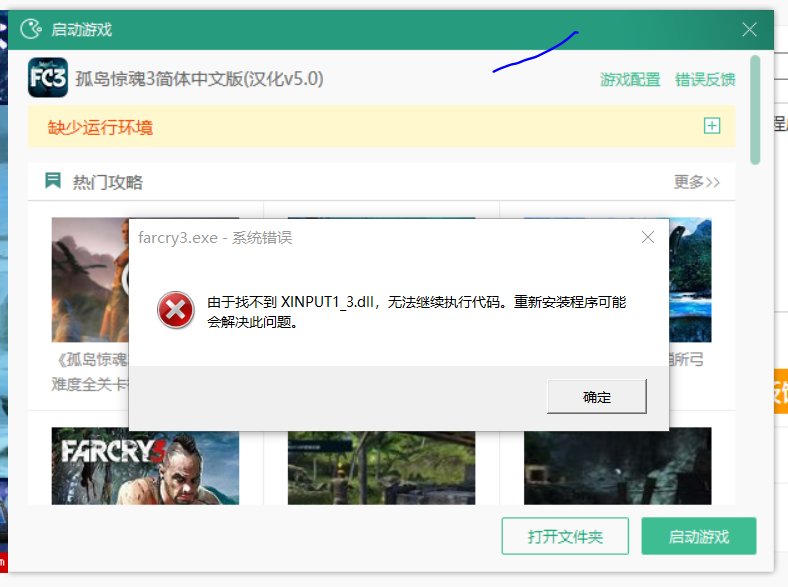Click the farcry3.exe - 系统错误 dialog title
The width and height of the screenshot is (788, 587).
(x=215, y=237)
